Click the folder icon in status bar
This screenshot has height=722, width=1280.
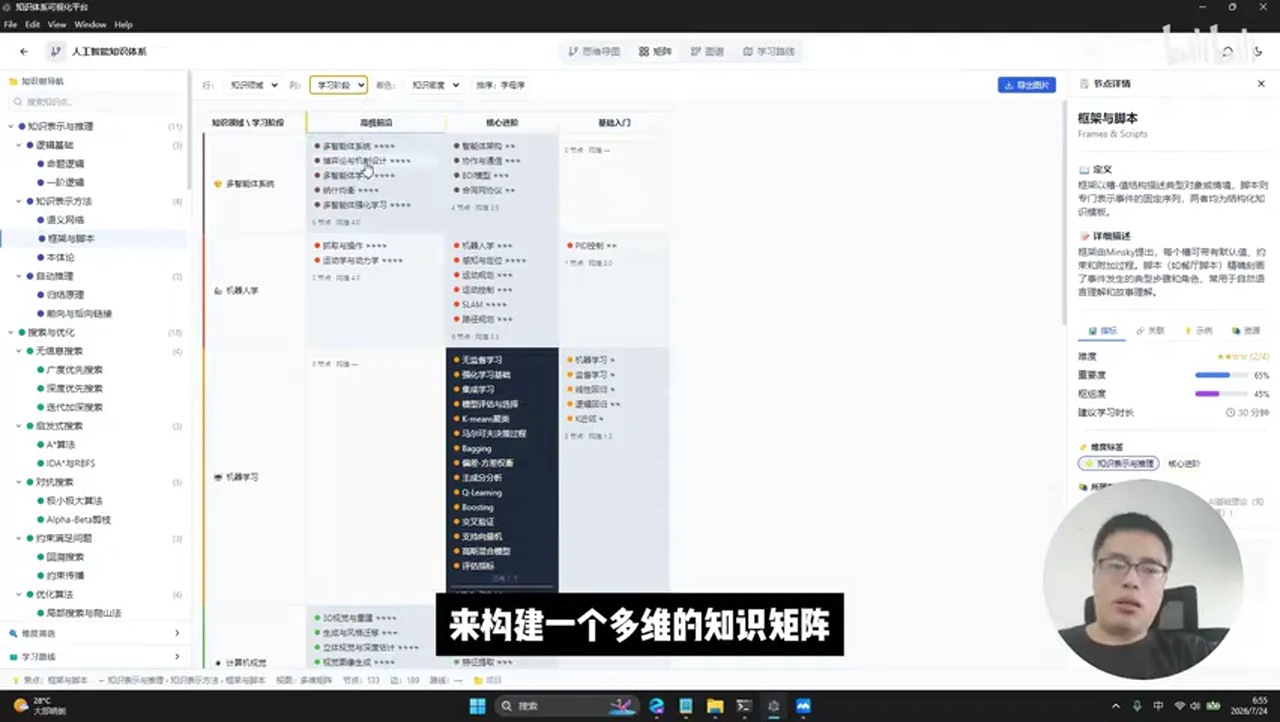pos(478,680)
